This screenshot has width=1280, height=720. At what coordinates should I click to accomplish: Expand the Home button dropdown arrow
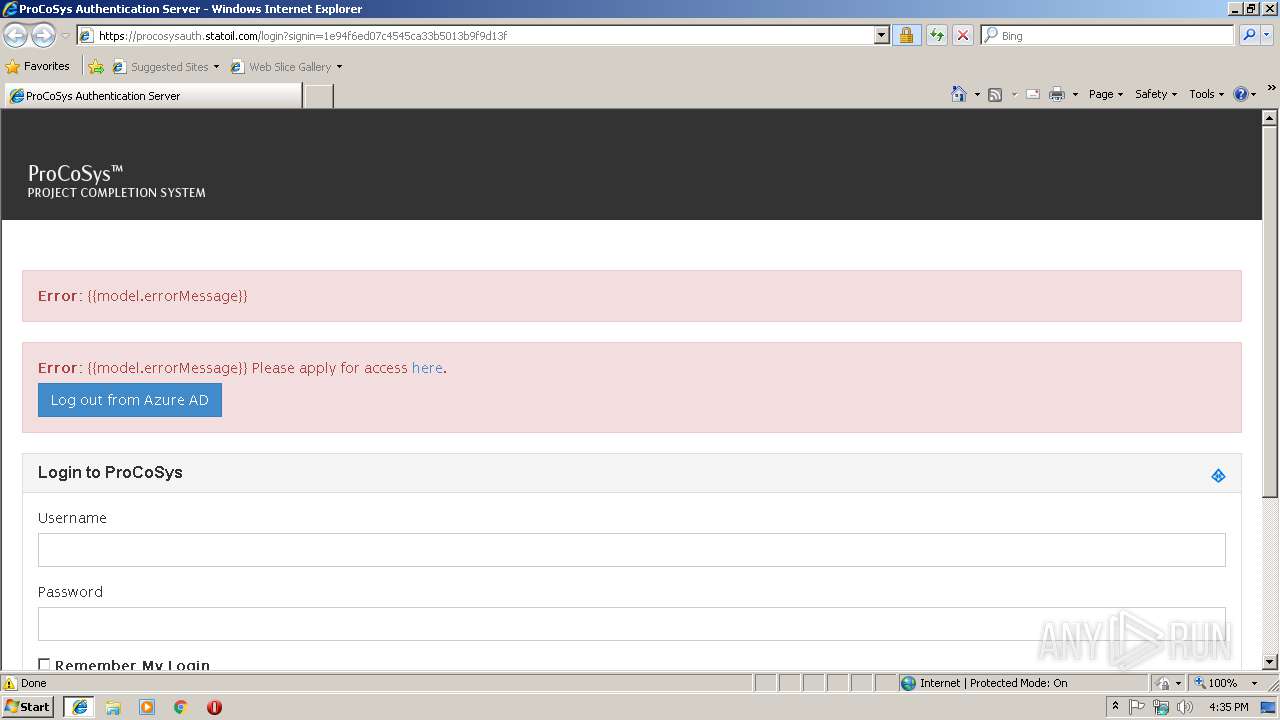click(x=977, y=95)
